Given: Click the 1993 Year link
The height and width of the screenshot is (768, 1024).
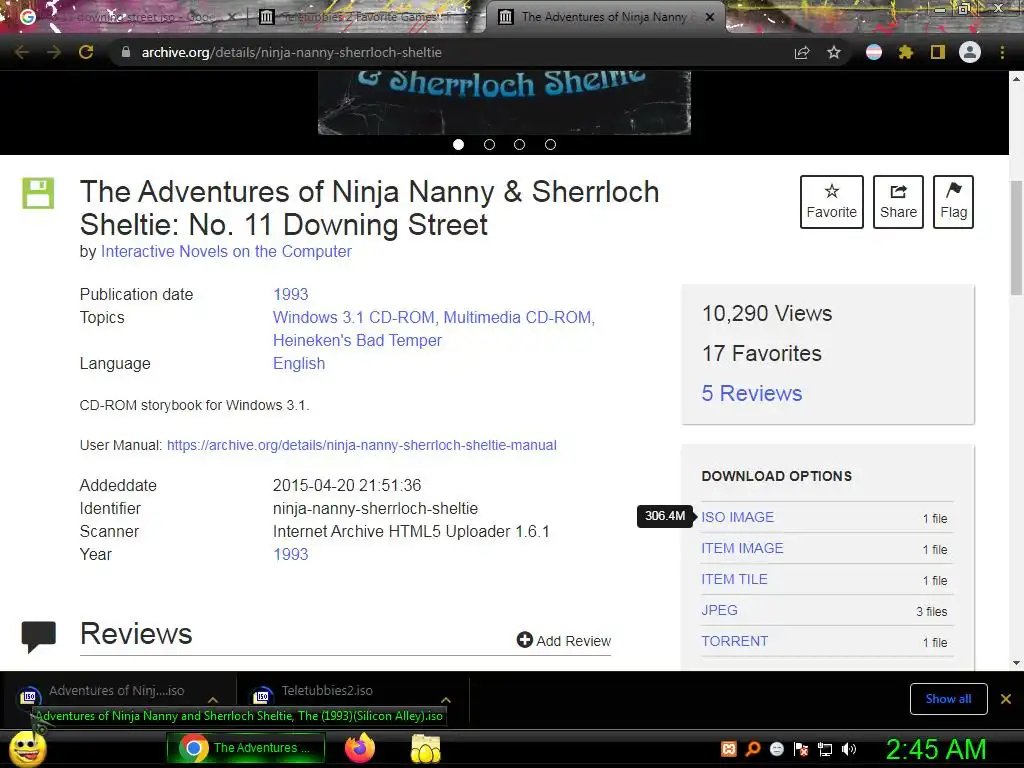Looking at the screenshot, I should point(291,554).
